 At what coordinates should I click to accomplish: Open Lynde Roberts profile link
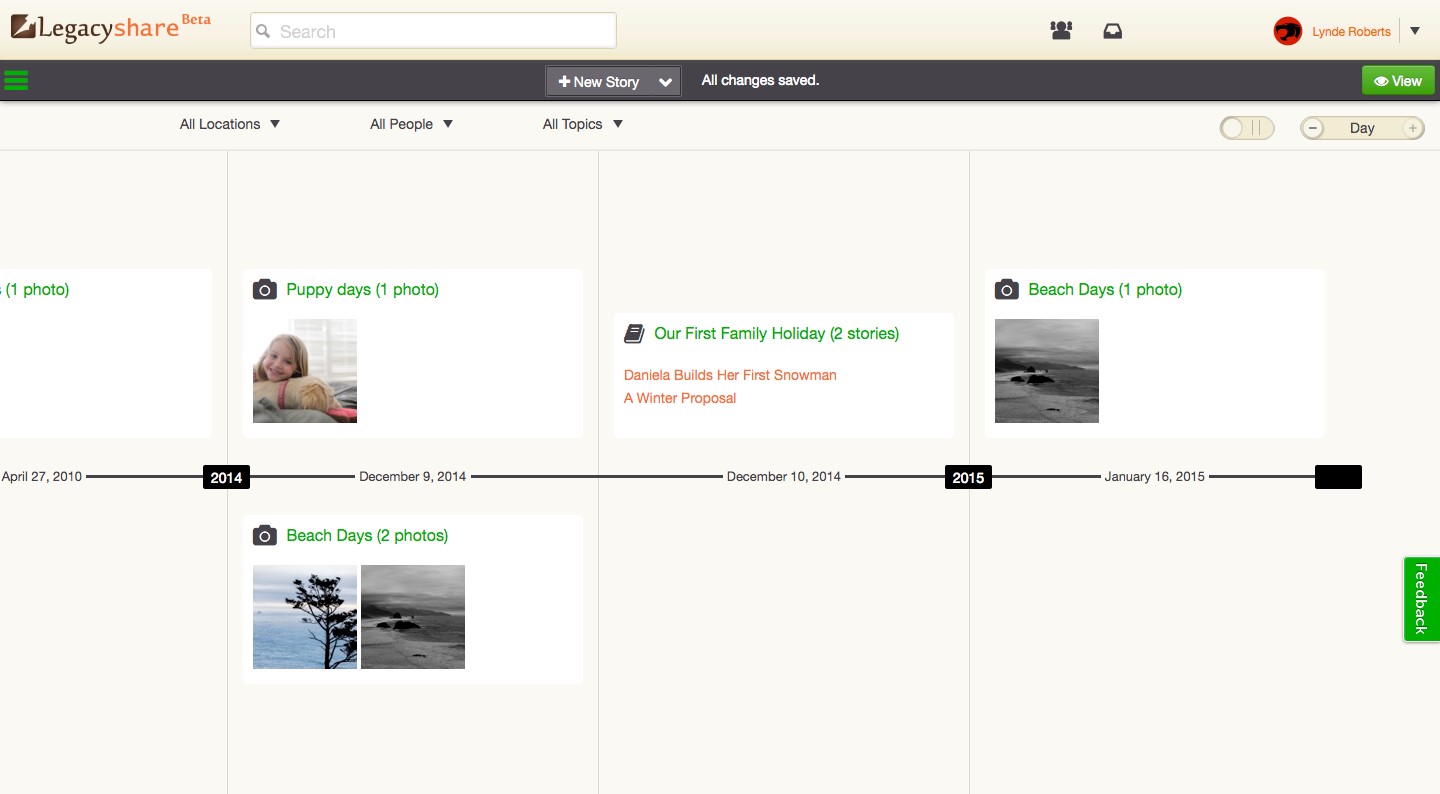click(x=1351, y=32)
